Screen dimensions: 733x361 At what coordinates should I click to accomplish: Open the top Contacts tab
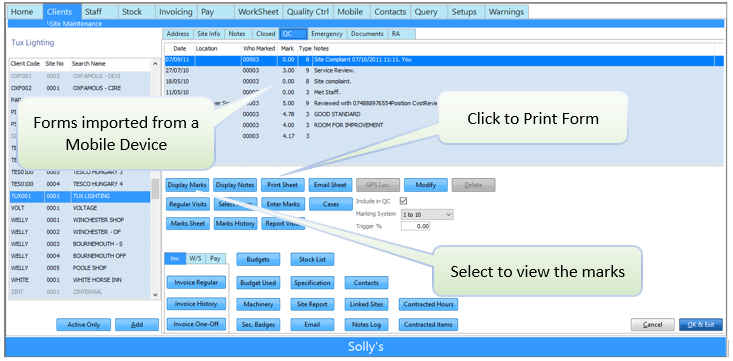pyautogui.click(x=390, y=12)
